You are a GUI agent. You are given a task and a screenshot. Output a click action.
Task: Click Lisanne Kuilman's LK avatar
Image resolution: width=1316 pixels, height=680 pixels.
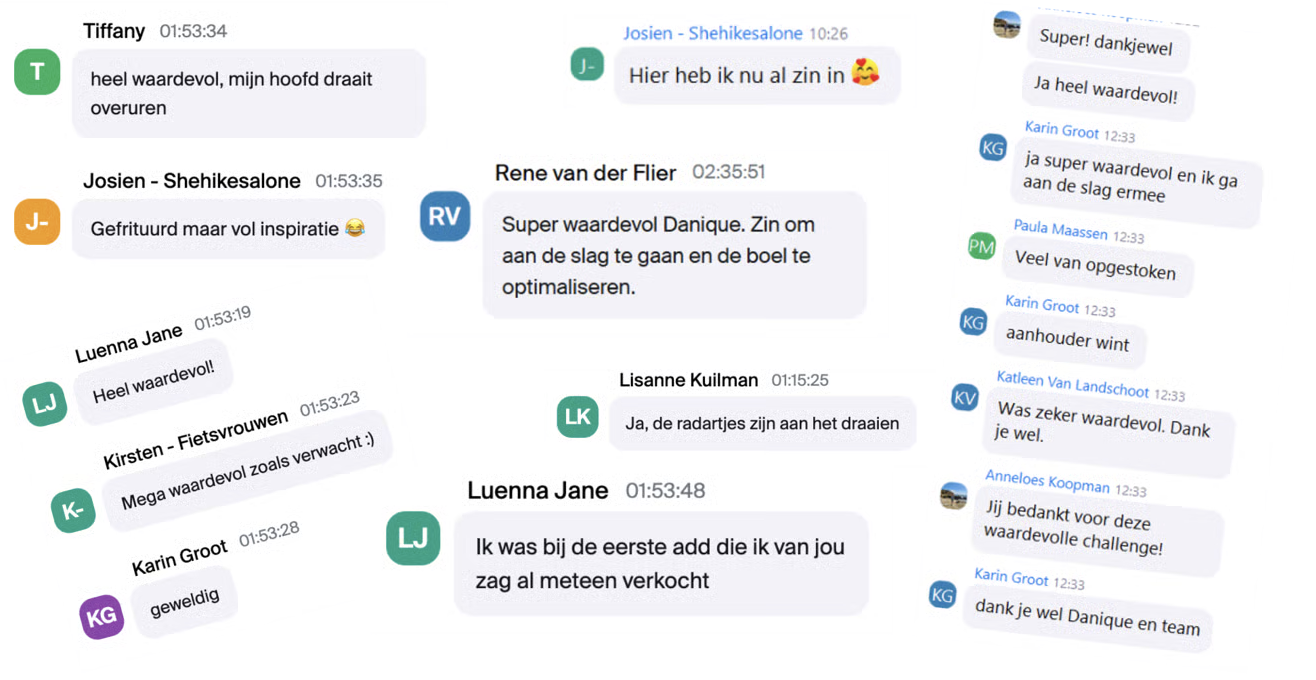pos(577,416)
